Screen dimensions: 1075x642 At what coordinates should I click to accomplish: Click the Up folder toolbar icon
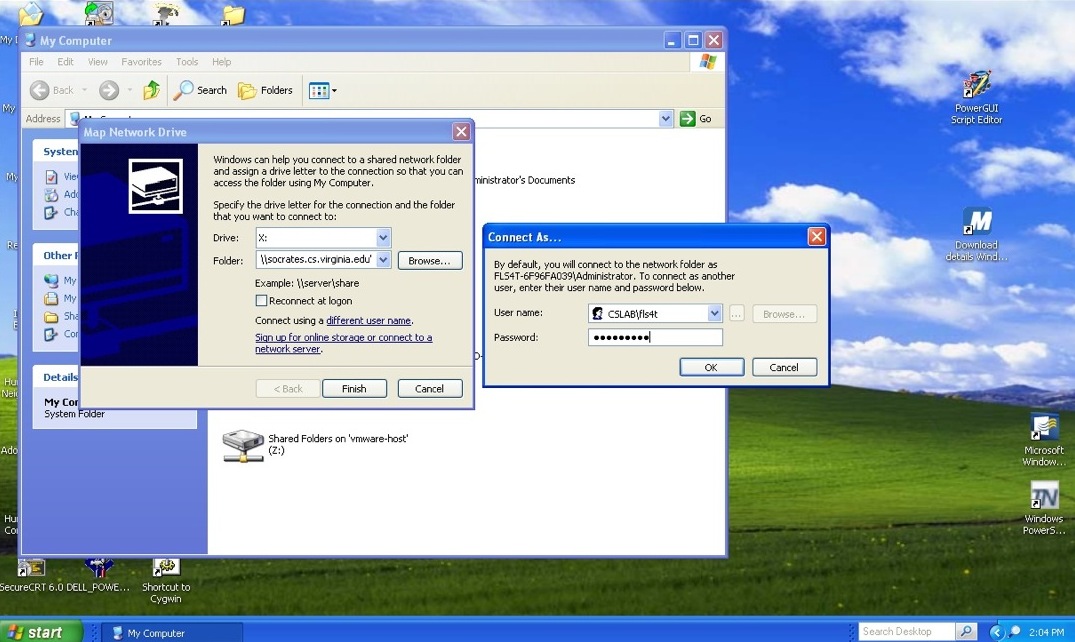coord(151,90)
